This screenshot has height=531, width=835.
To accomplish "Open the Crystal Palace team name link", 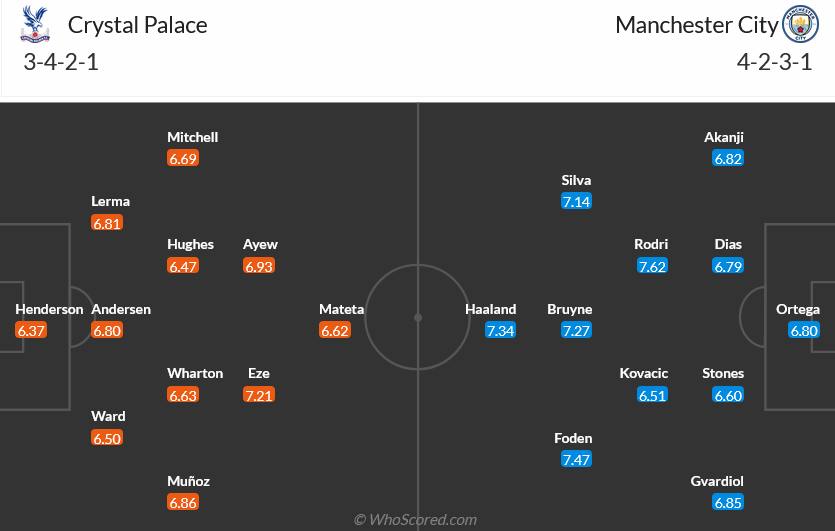I will tap(137, 25).
